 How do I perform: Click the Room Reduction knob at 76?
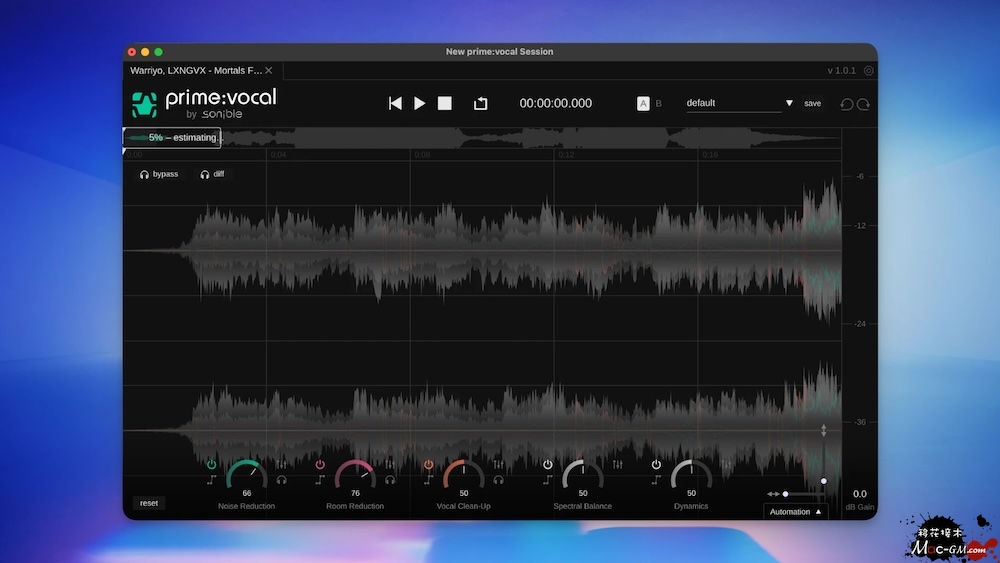click(x=355, y=474)
